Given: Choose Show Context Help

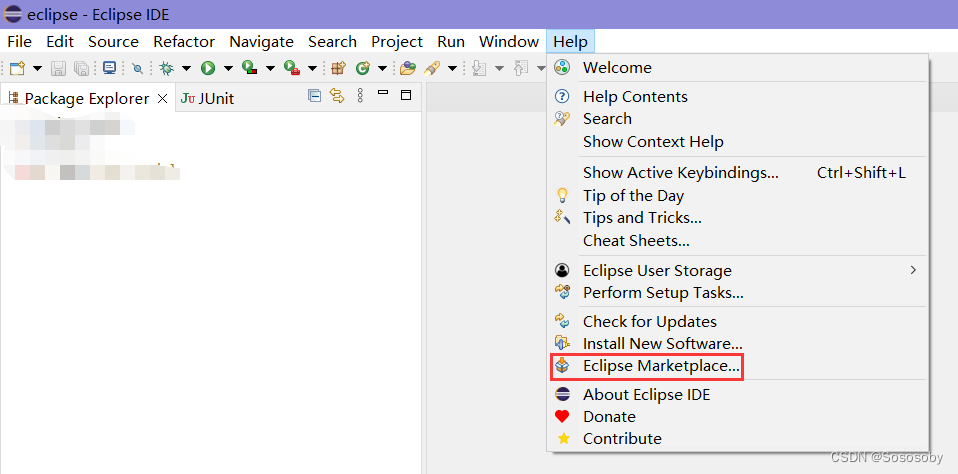Looking at the screenshot, I should (x=738, y=142).
